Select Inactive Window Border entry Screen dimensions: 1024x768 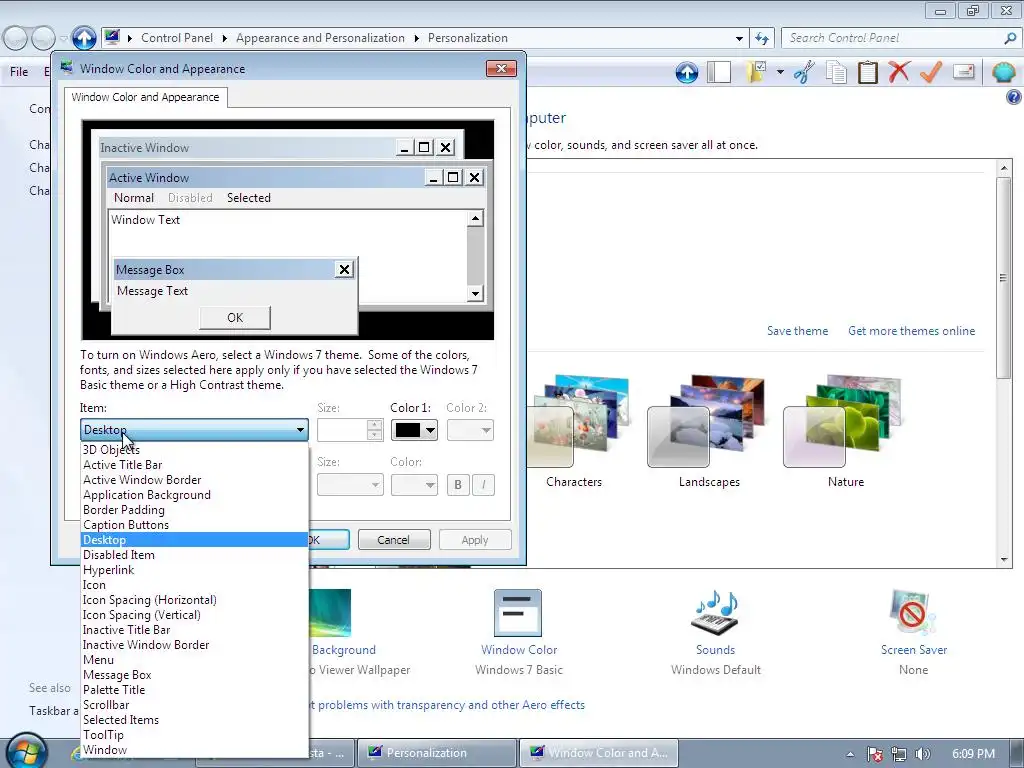tap(194, 645)
